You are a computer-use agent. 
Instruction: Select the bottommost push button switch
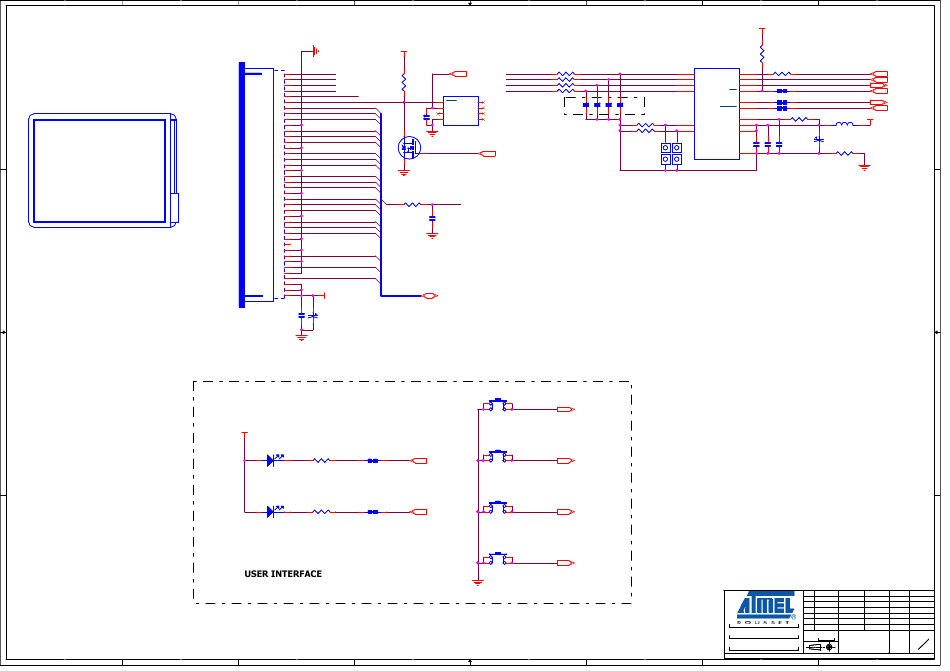pyautogui.click(x=498, y=558)
